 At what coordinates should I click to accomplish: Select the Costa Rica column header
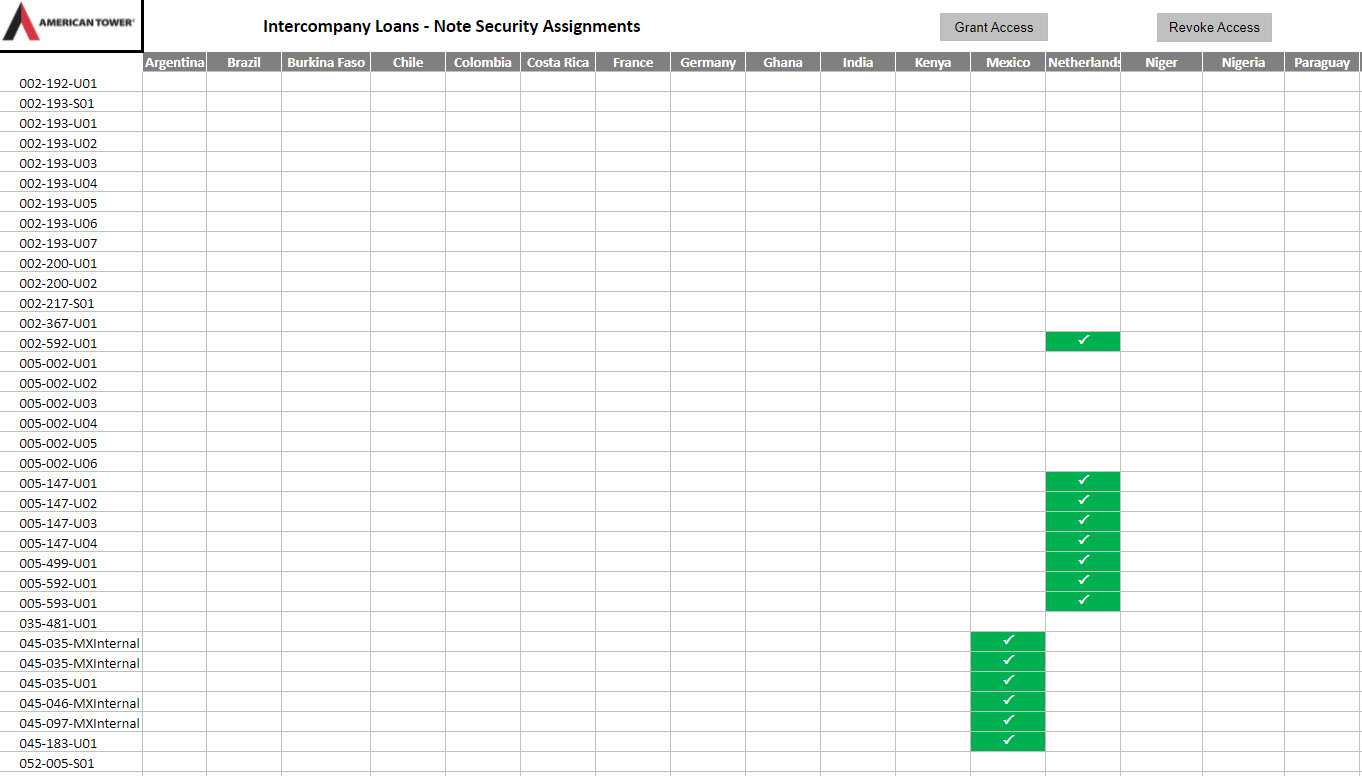pos(558,62)
